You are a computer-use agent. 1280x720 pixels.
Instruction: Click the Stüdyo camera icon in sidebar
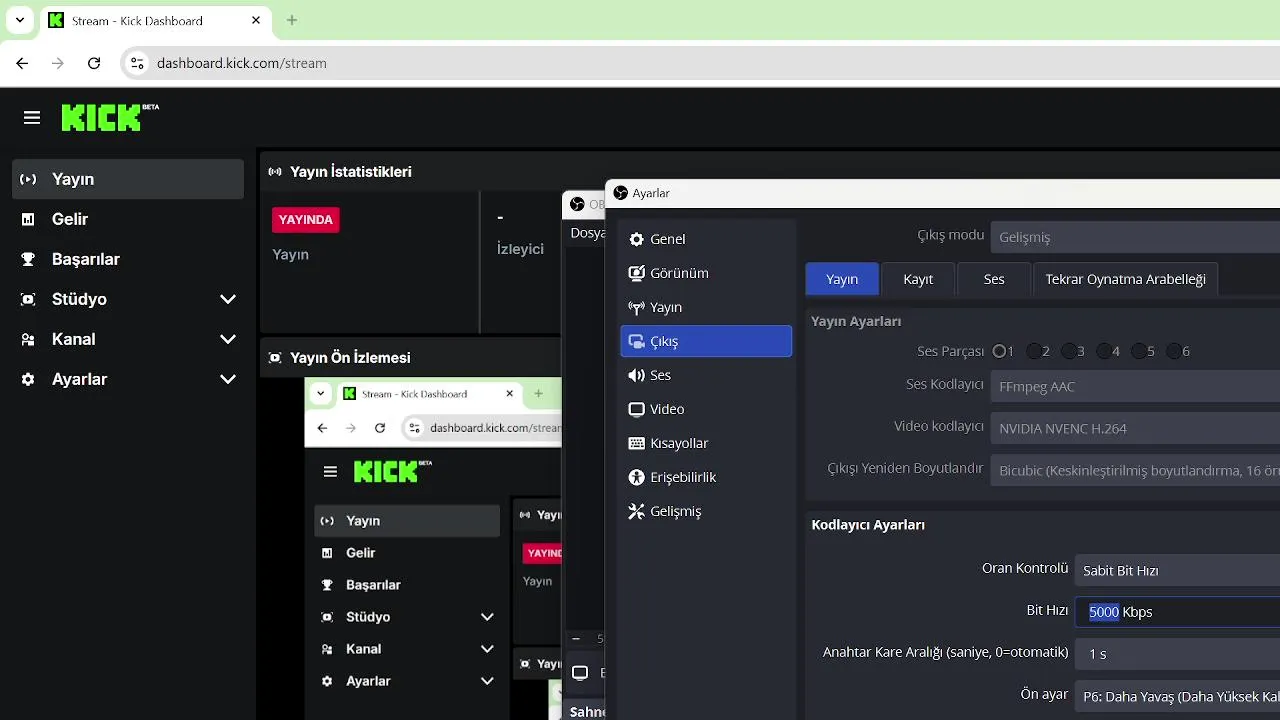(x=28, y=299)
